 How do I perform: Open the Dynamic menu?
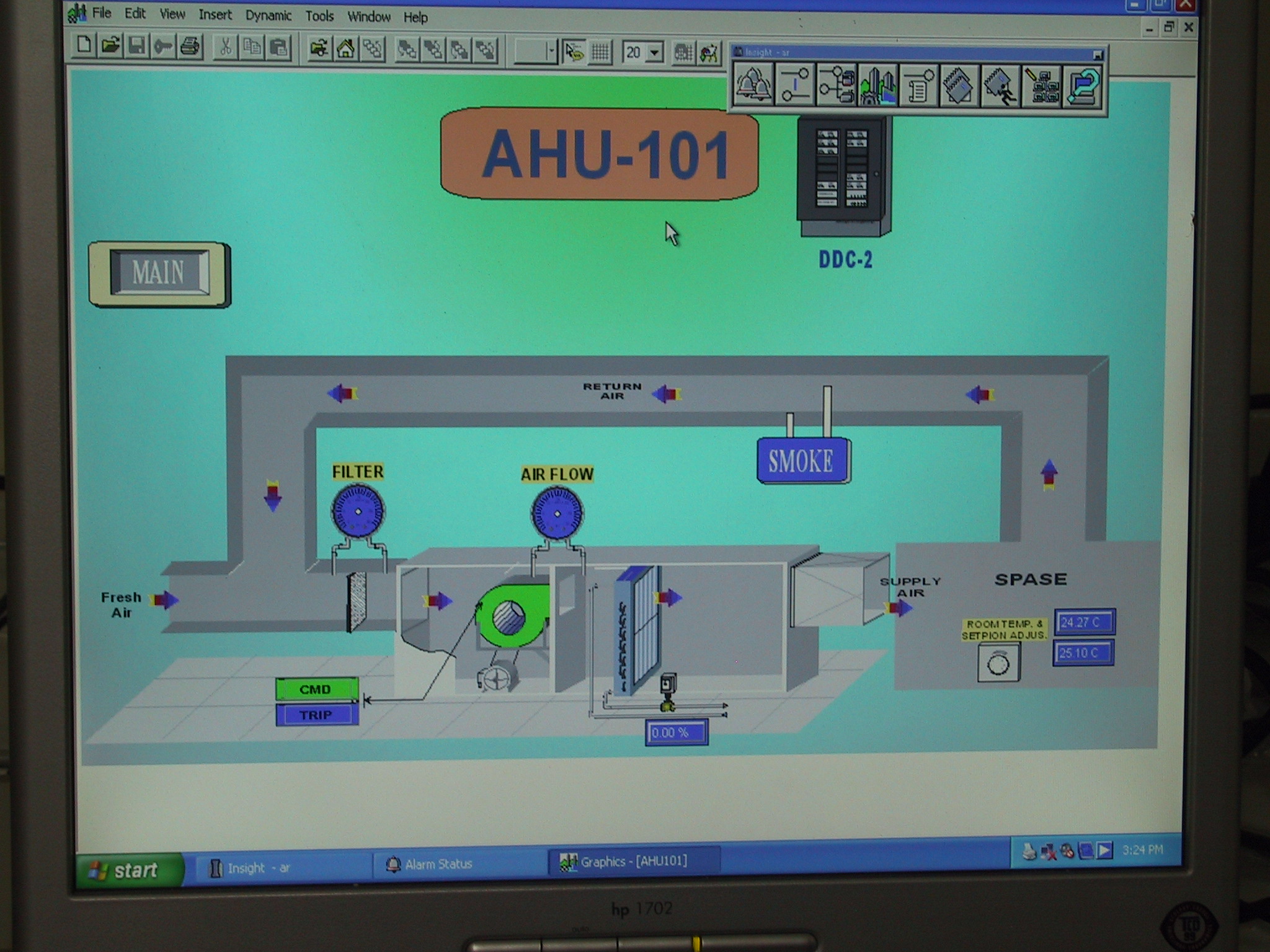pos(268,15)
